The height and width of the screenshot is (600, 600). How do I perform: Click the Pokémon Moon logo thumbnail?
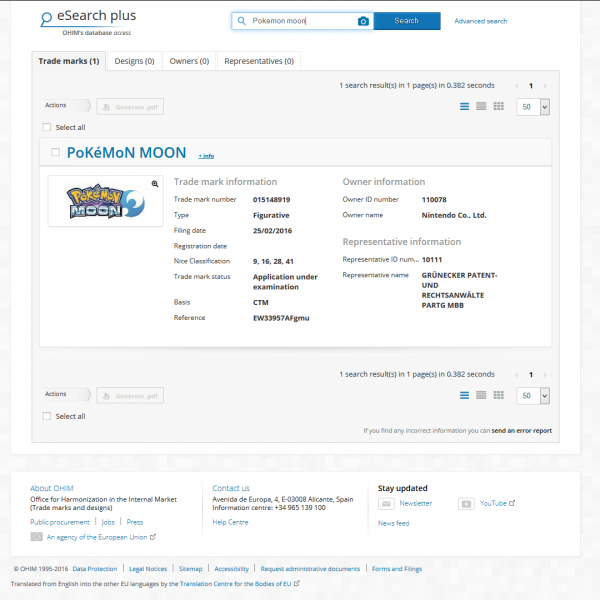pos(100,201)
